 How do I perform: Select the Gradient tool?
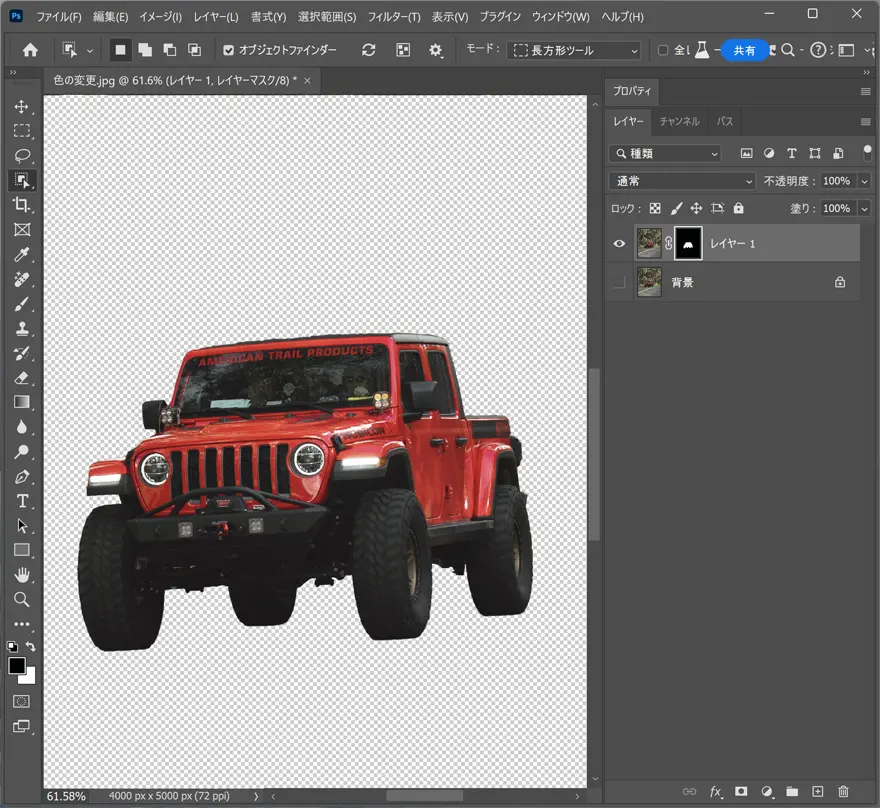pyautogui.click(x=22, y=402)
